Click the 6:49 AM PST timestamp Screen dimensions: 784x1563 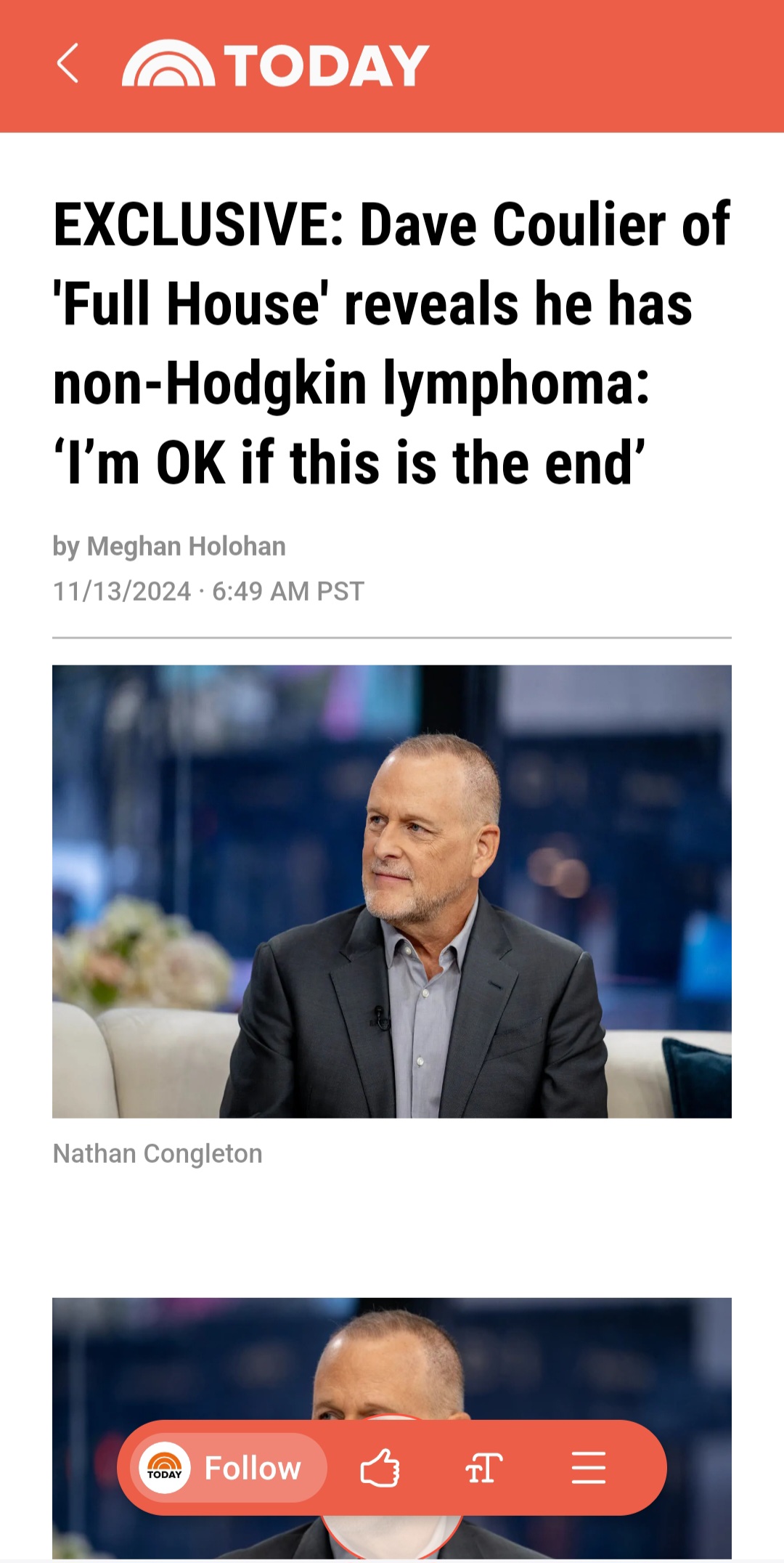(287, 591)
